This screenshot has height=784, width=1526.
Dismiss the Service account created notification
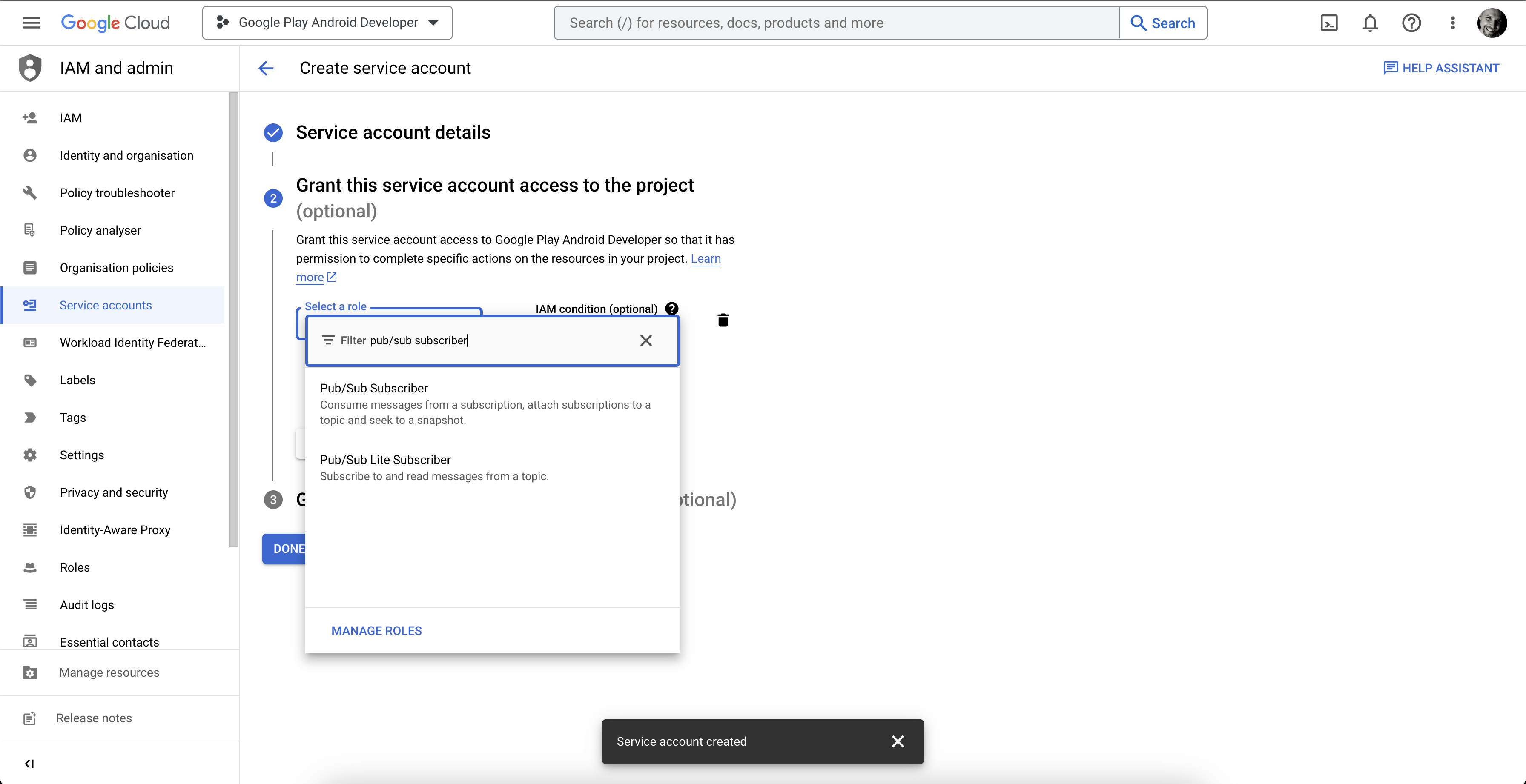[x=898, y=741]
